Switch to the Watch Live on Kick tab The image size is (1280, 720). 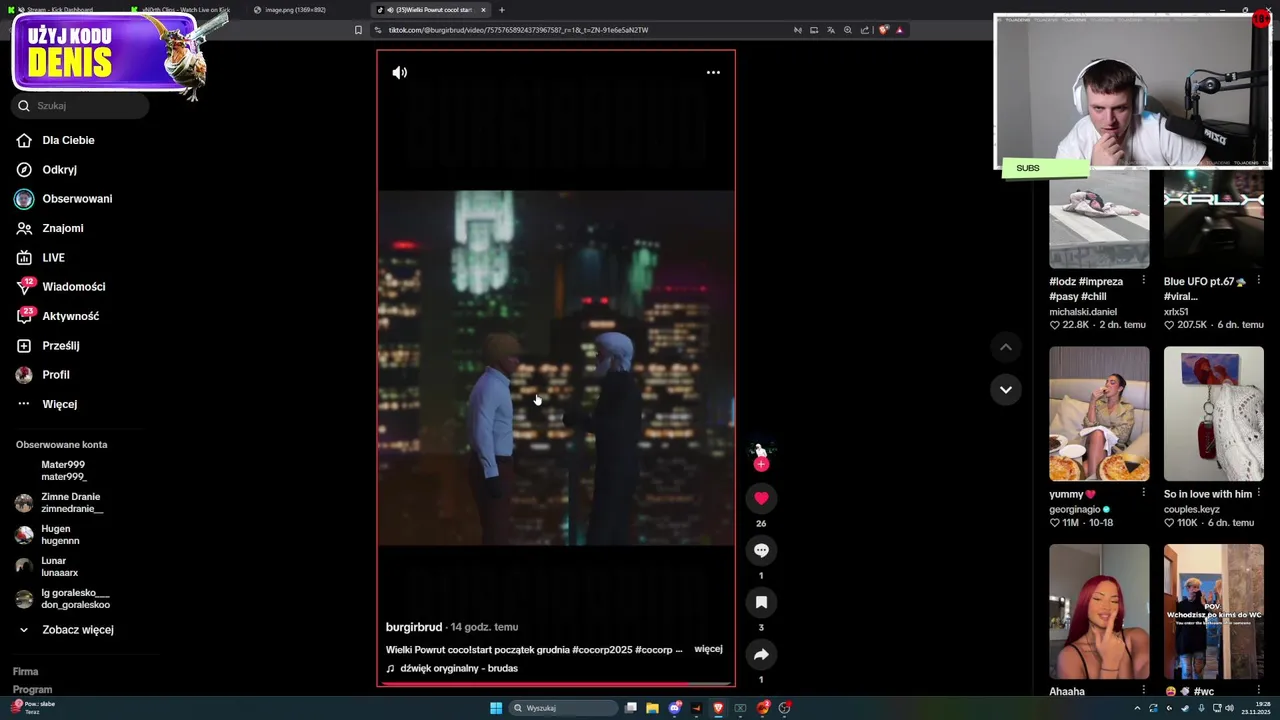pyautogui.click(x=186, y=10)
